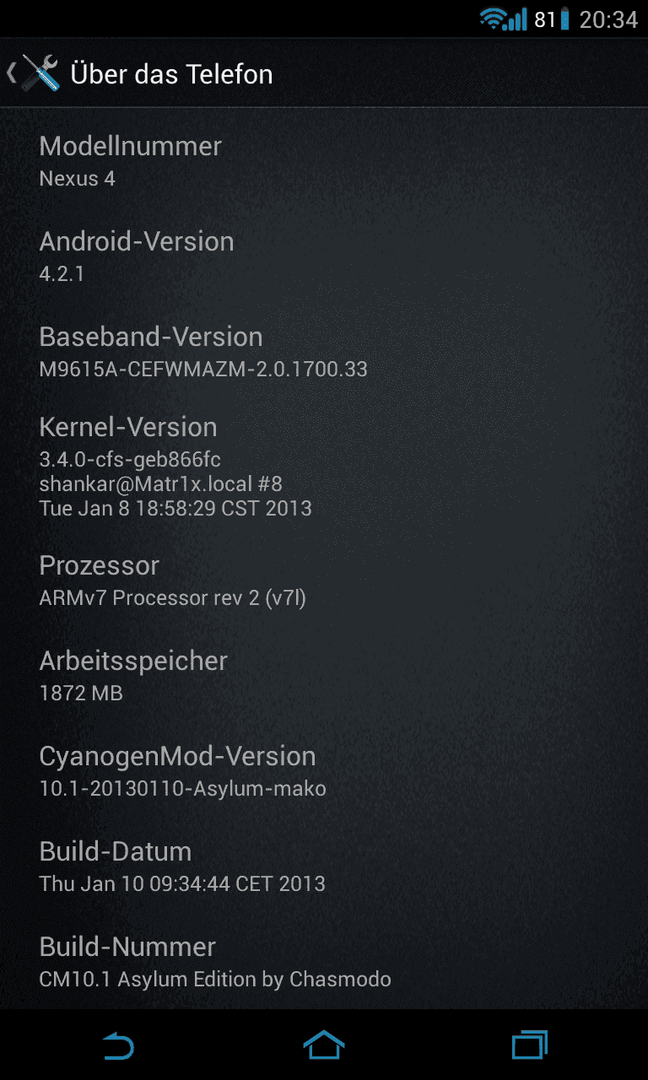
Task: Open the recent apps icon
Action: coord(530,1045)
